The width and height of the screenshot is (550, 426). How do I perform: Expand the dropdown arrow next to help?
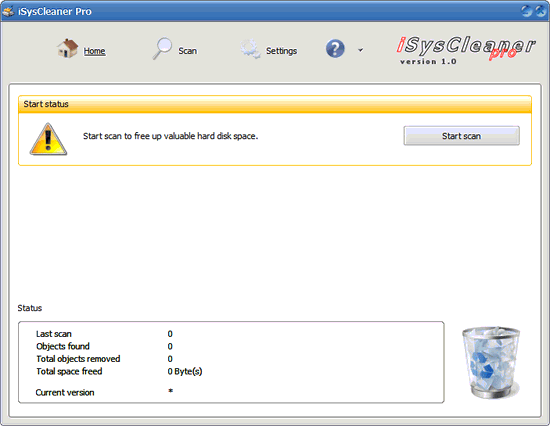click(x=360, y=50)
